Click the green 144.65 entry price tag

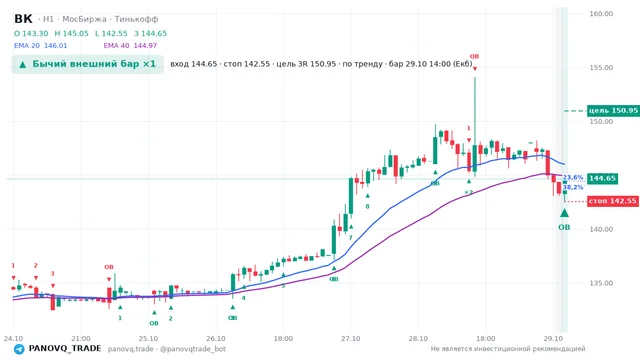(x=602, y=178)
